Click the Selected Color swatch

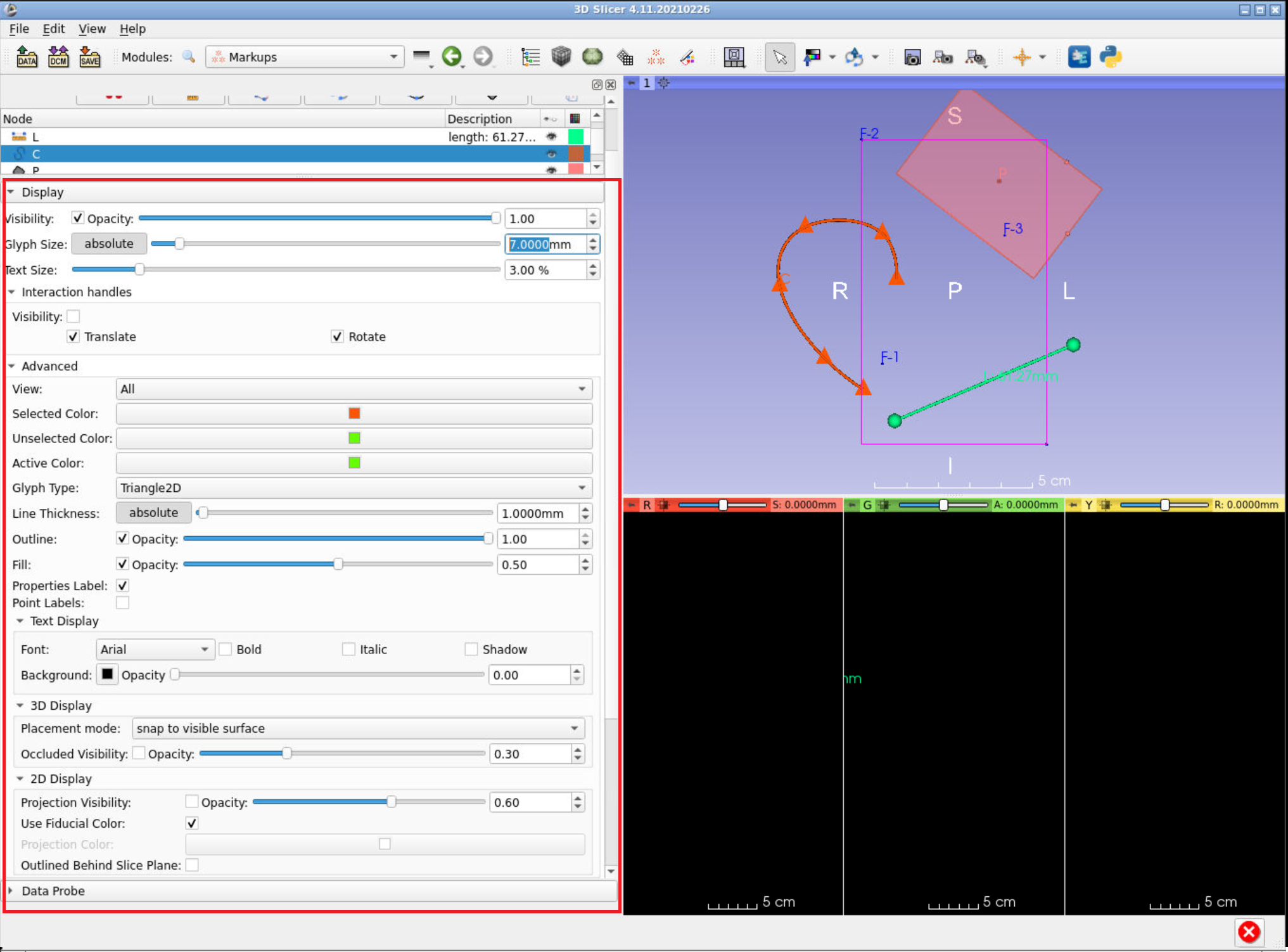pyautogui.click(x=354, y=413)
